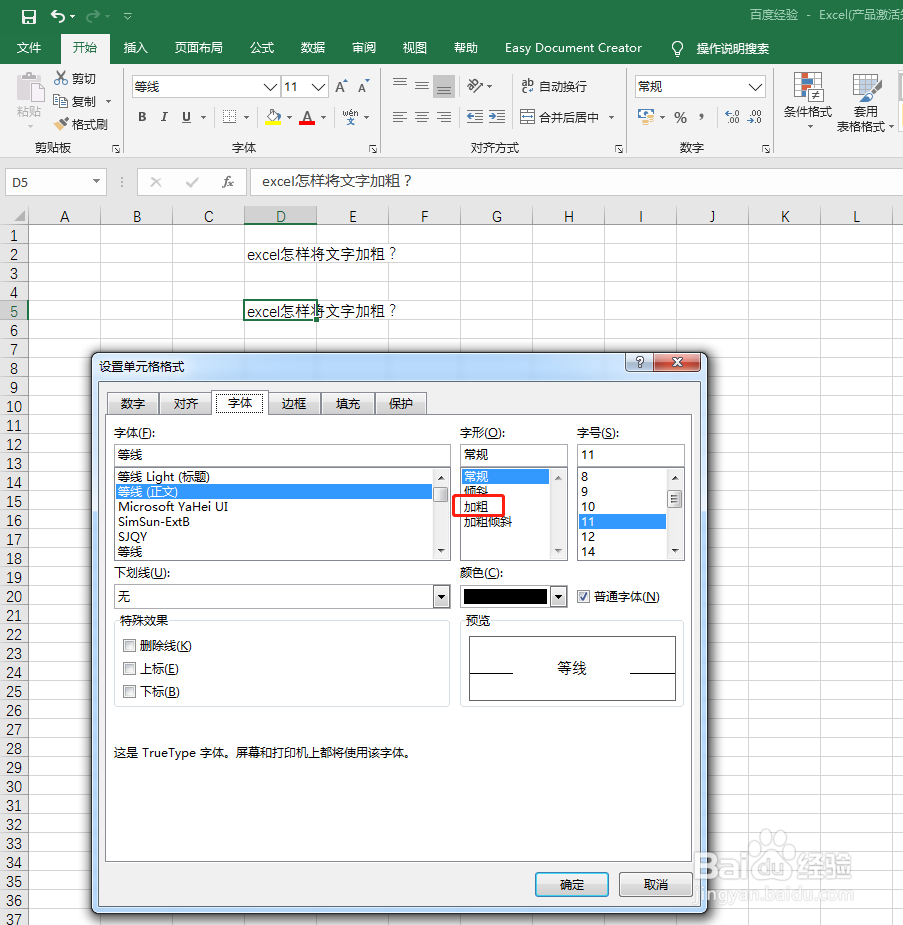Click align right icon
This screenshot has width=903, height=925.
[x=444, y=117]
